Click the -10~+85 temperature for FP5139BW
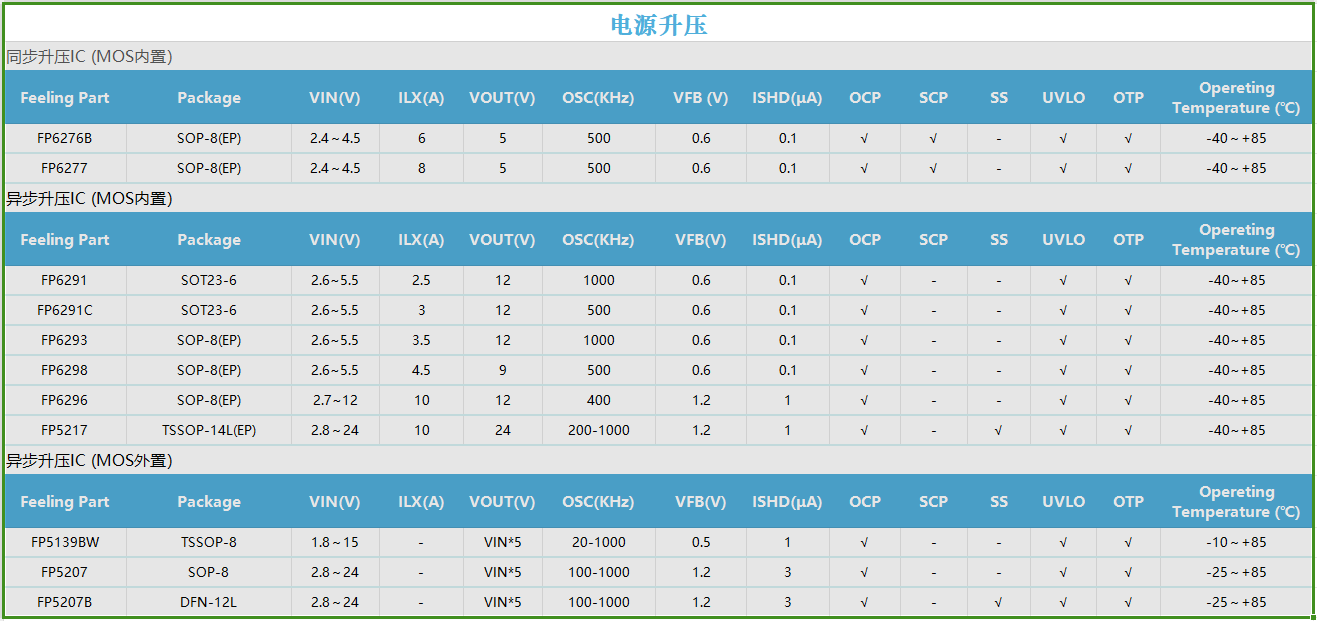The image size is (1317, 621). click(x=1236, y=542)
